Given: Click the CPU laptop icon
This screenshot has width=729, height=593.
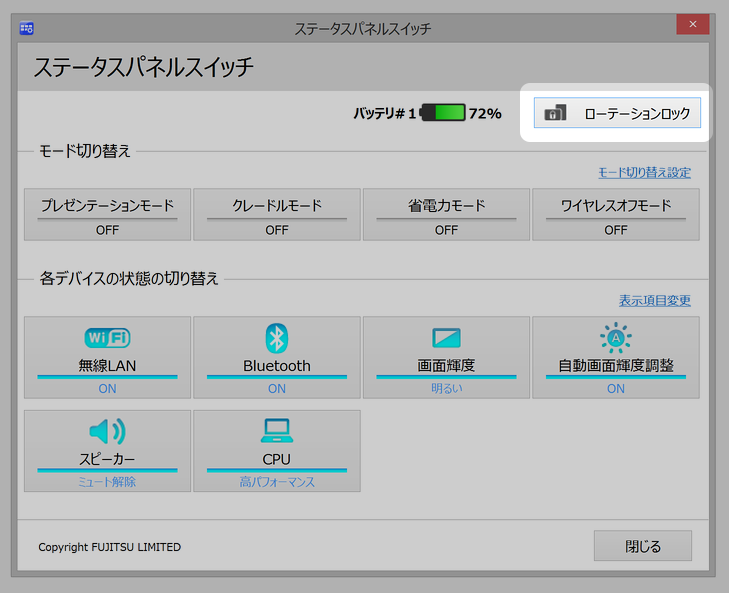Looking at the screenshot, I should point(276,431).
